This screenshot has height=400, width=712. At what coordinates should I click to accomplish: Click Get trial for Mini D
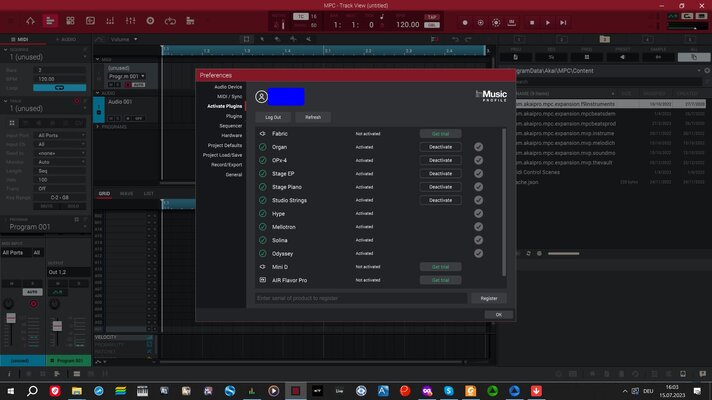pyautogui.click(x=440, y=267)
